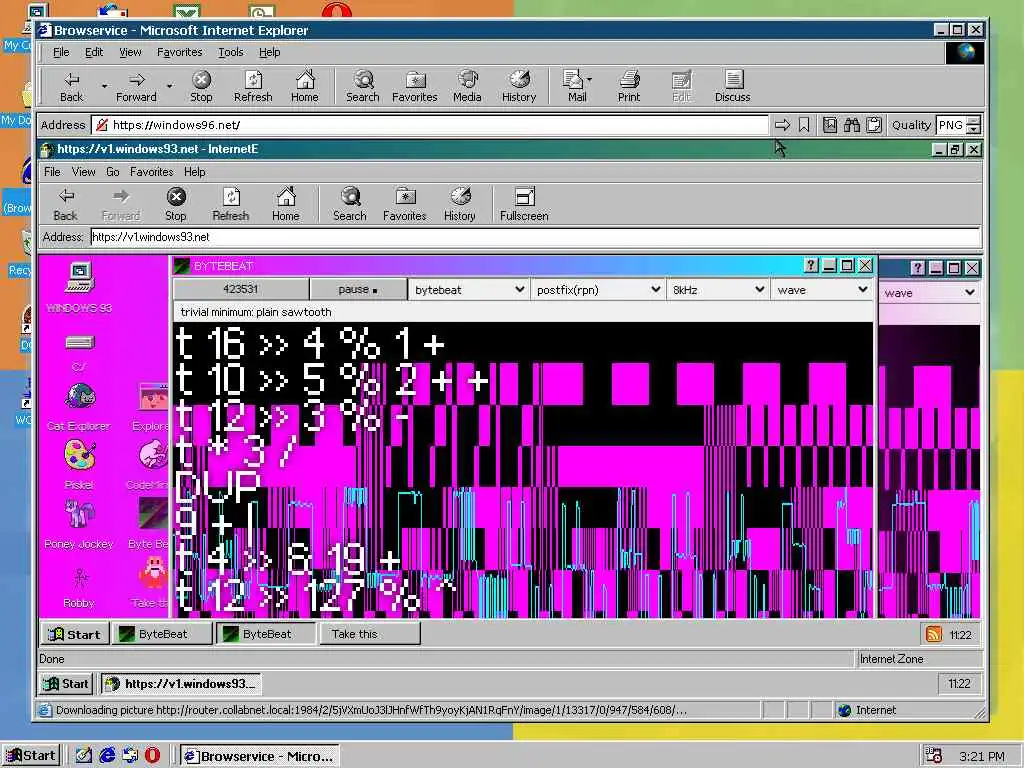1024x768 pixels.
Task: Click Back in the outer Browservice toolbar
Action: coord(71,87)
